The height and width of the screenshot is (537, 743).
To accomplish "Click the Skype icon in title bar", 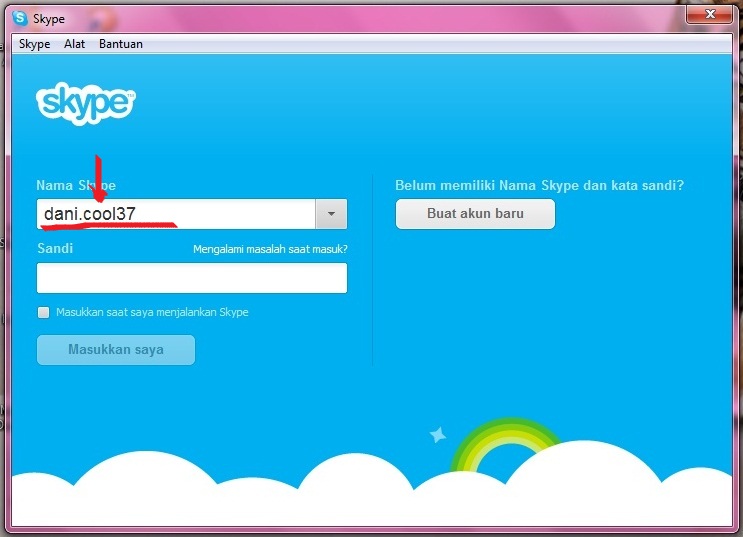I will (x=20, y=18).
